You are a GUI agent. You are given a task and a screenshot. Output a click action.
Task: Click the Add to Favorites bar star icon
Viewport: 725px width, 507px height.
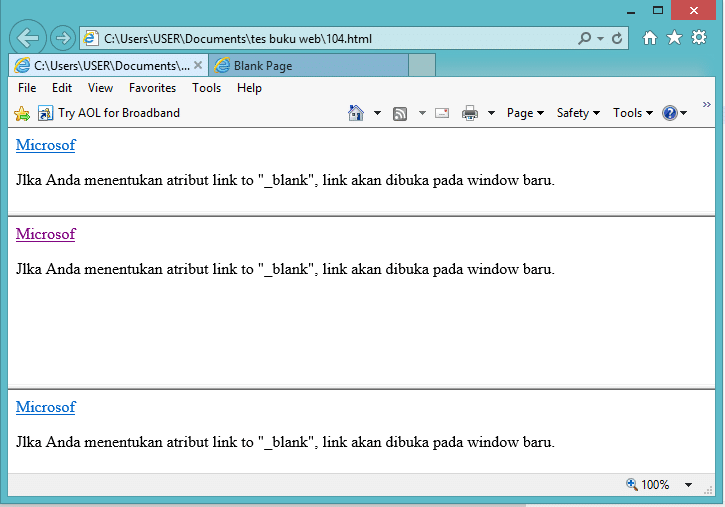[x=22, y=113]
